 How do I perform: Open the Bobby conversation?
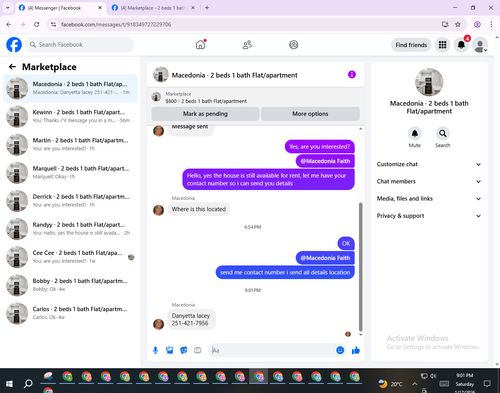[70, 285]
